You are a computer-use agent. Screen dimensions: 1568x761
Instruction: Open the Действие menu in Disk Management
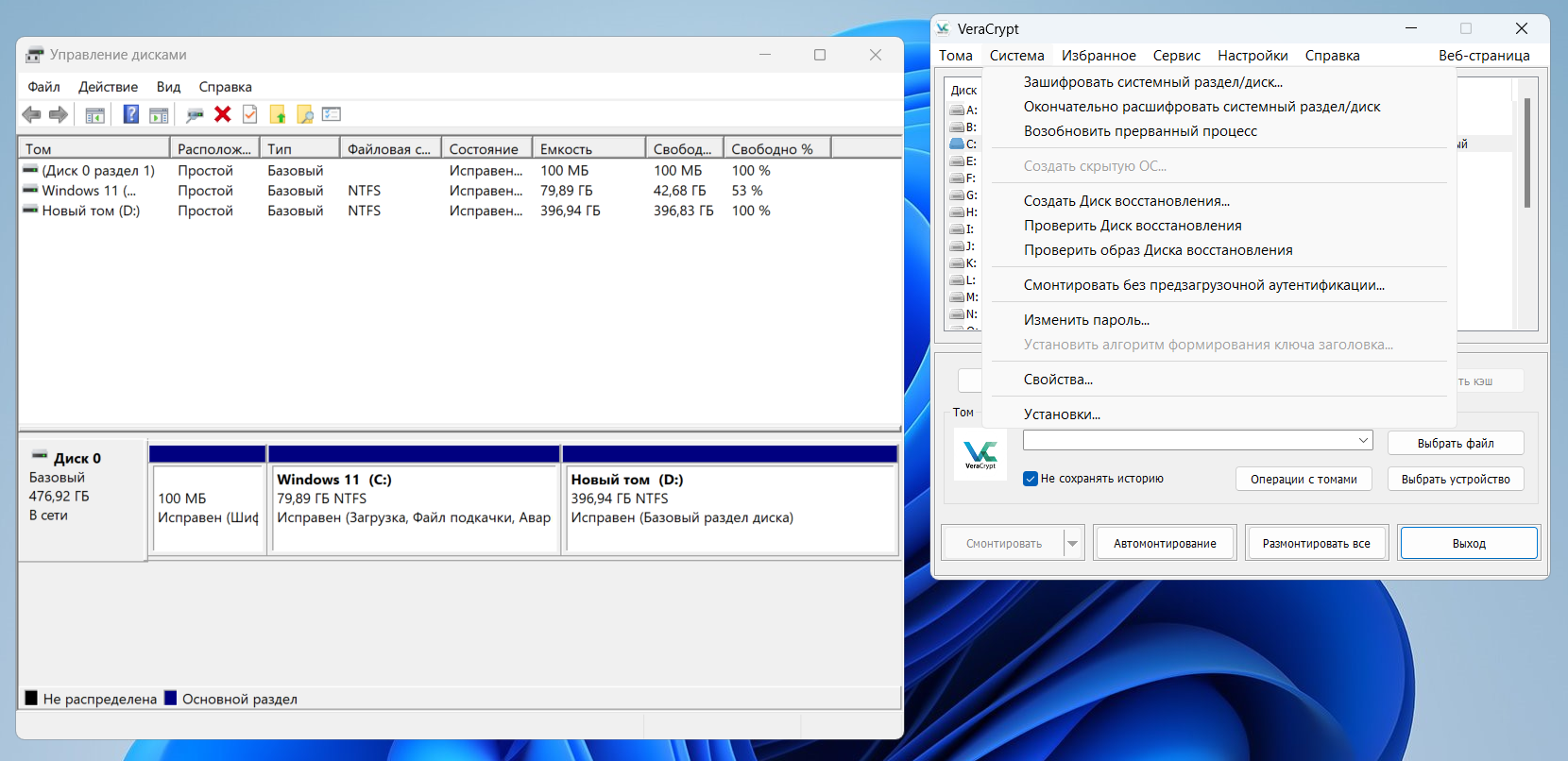tap(108, 87)
